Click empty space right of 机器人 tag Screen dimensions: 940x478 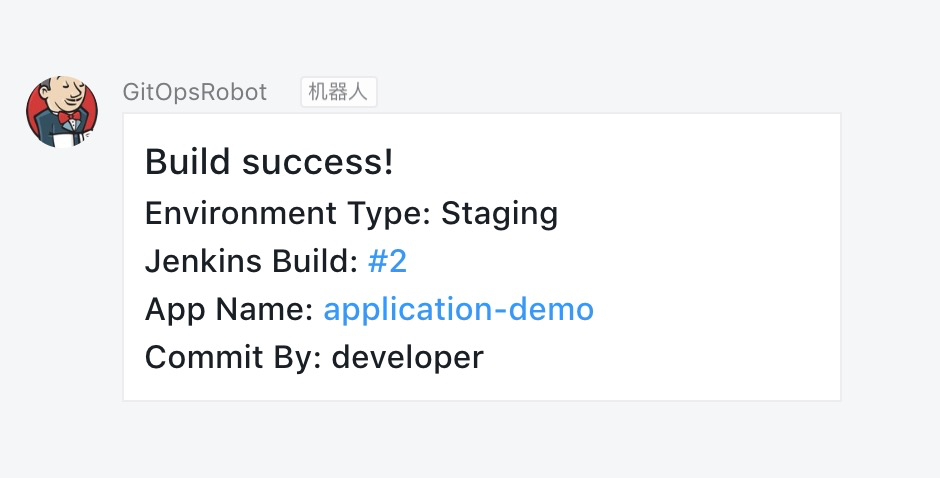tap(599, 92)
